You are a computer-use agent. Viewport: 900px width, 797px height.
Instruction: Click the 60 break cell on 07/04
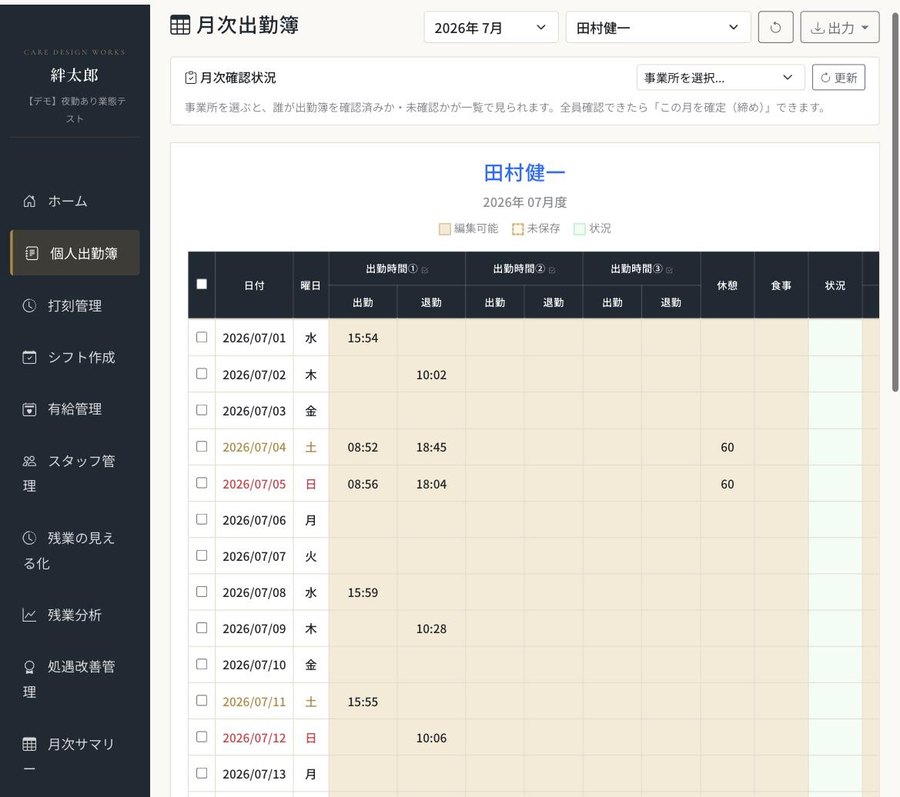pyautogui.click(x=727, y=447)
